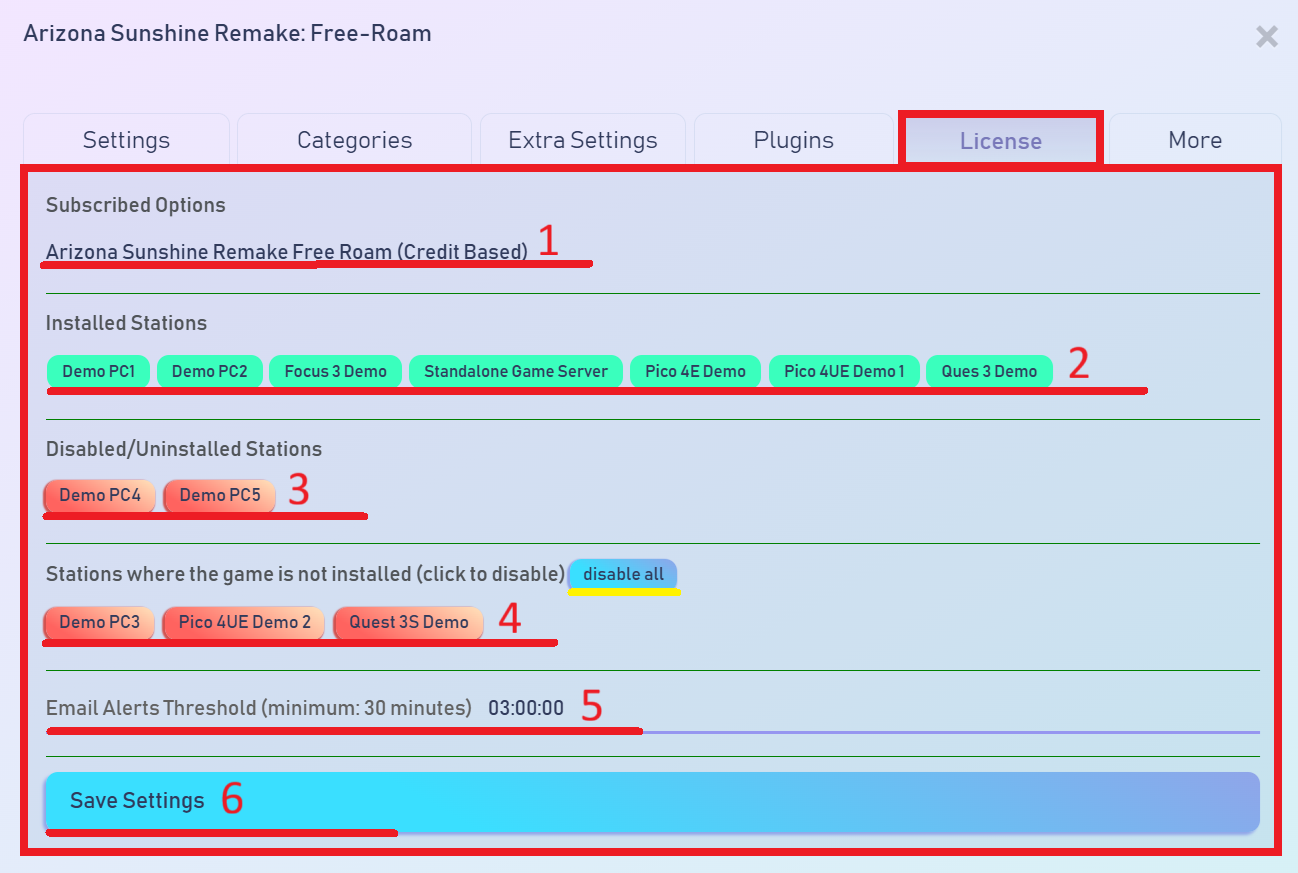Select the Ques 3 Demo station
Viewport: 1298px width, 873px height.
pyautogui.click(x=989, y=371)
